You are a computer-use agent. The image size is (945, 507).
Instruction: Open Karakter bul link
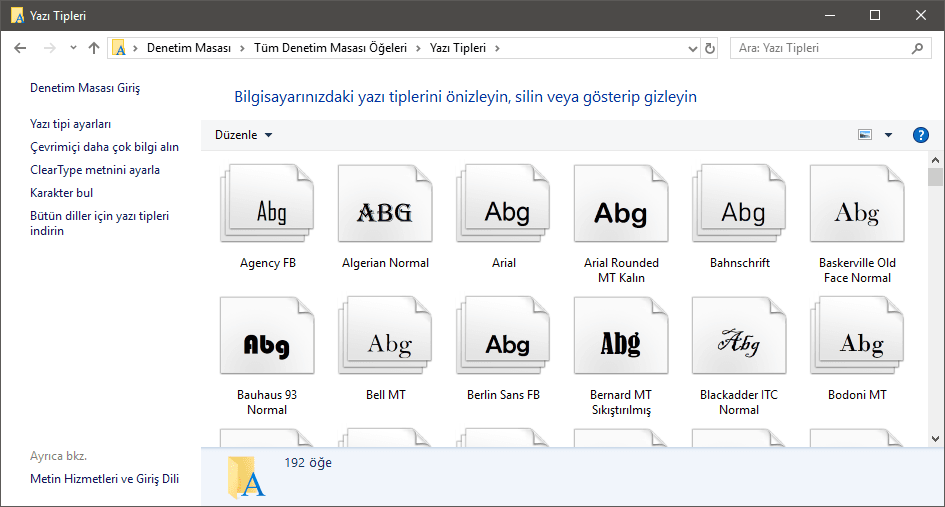coord(61,193)
